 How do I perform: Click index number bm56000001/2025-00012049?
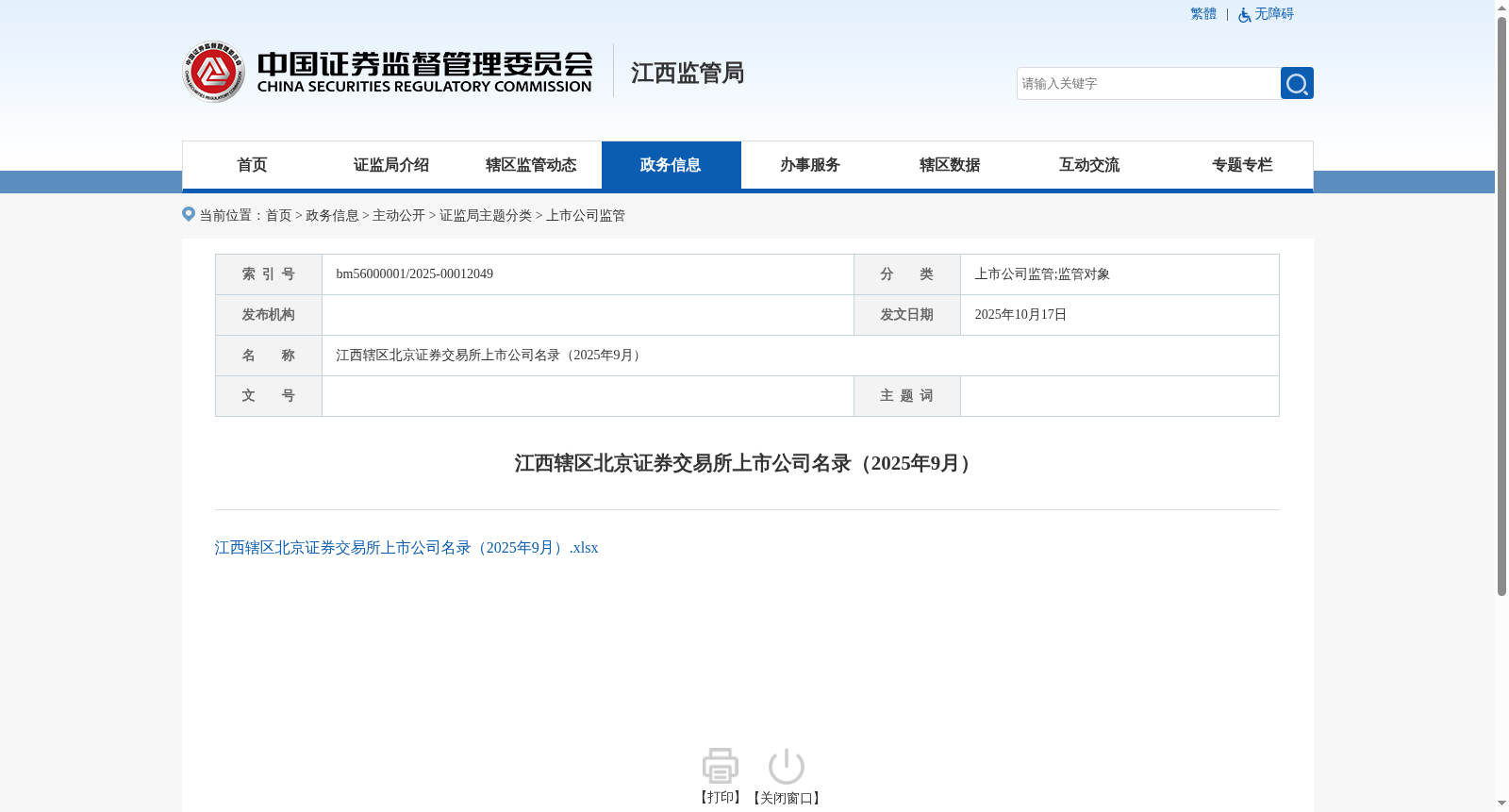point(415,274)
